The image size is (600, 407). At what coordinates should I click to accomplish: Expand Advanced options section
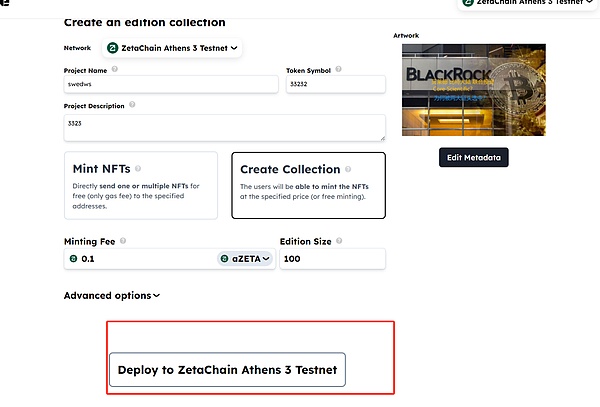pyautogui.click(x=112, y=296)
